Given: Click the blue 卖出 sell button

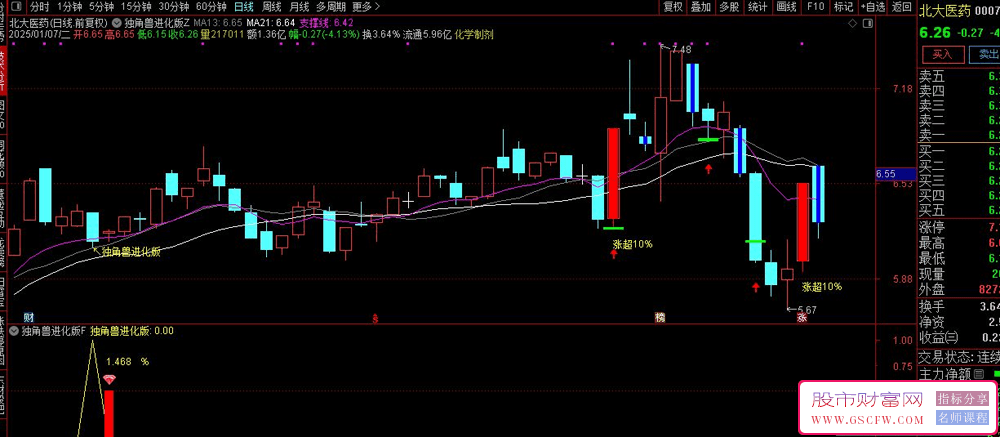Looking at the screenshot, I should pos(984,54).
